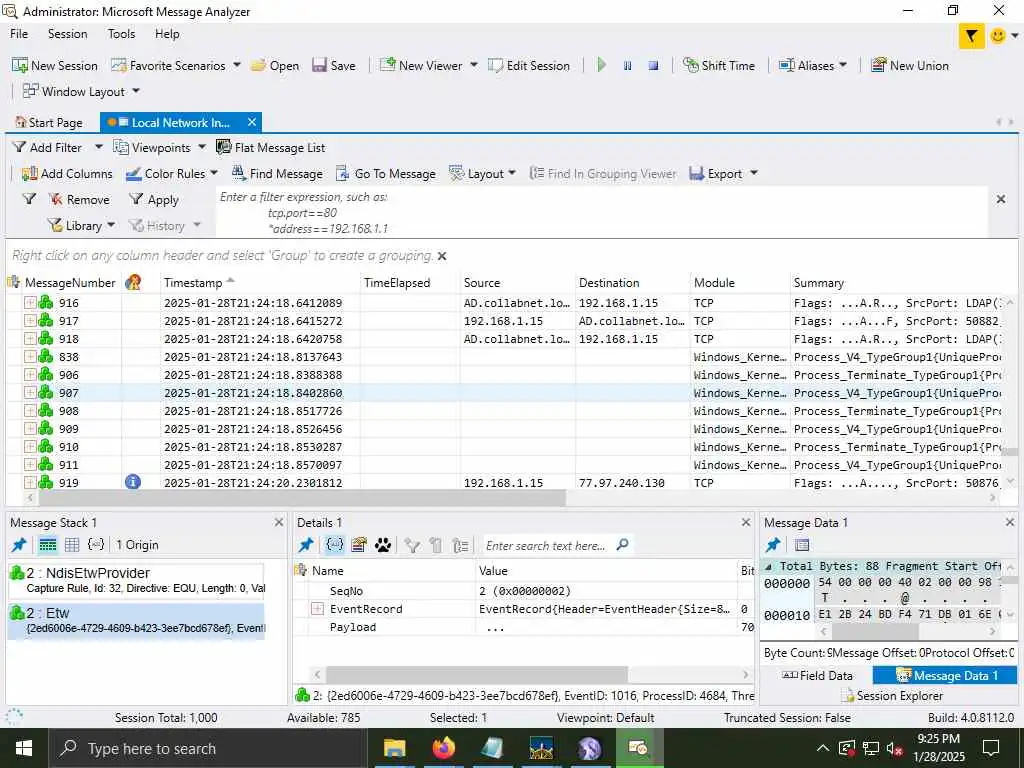Select the NdisEtwProvider stack entry
This screenshot has height=768, width=1024.
(136, 580)
